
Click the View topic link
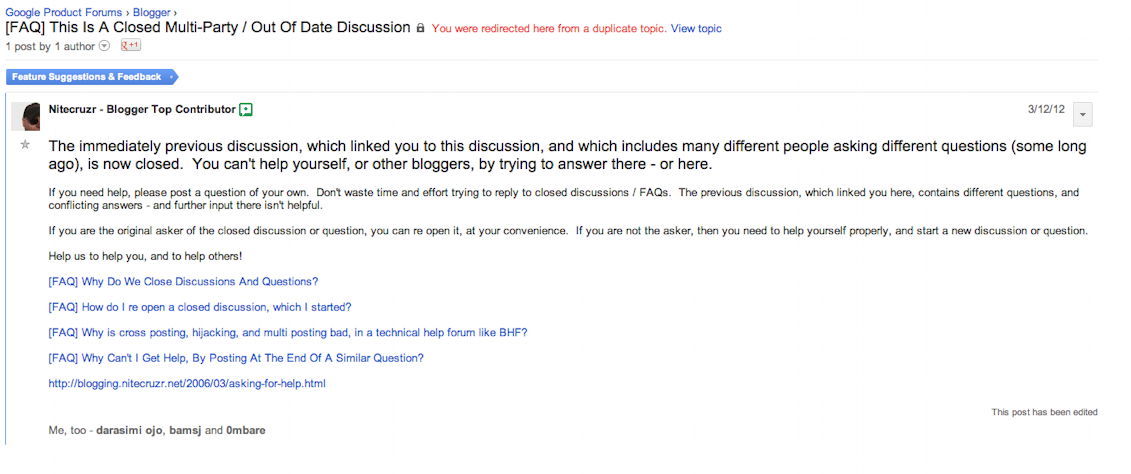(696, 29)
